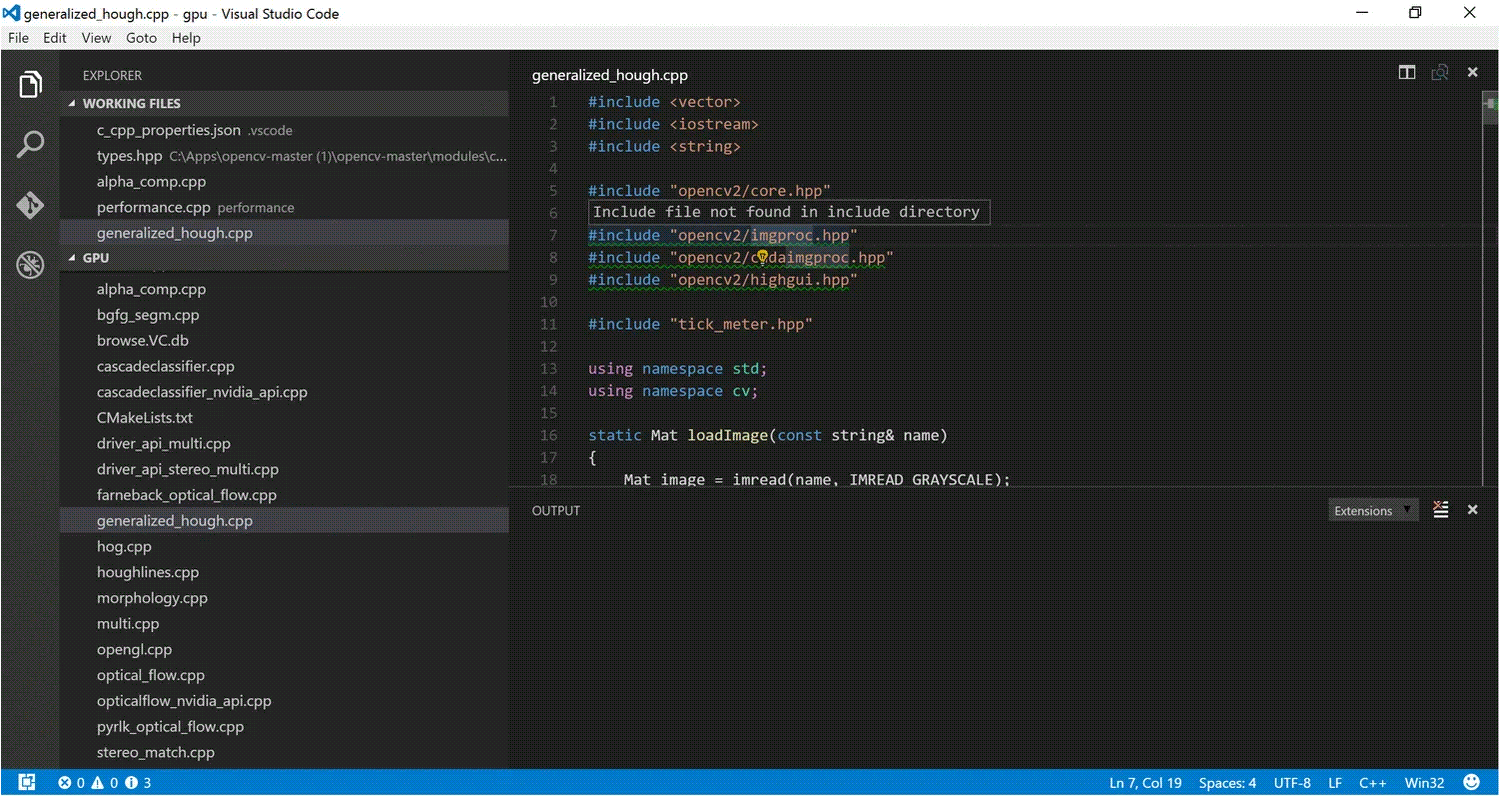Collapse the GPU folder

(x=97, y=257)
